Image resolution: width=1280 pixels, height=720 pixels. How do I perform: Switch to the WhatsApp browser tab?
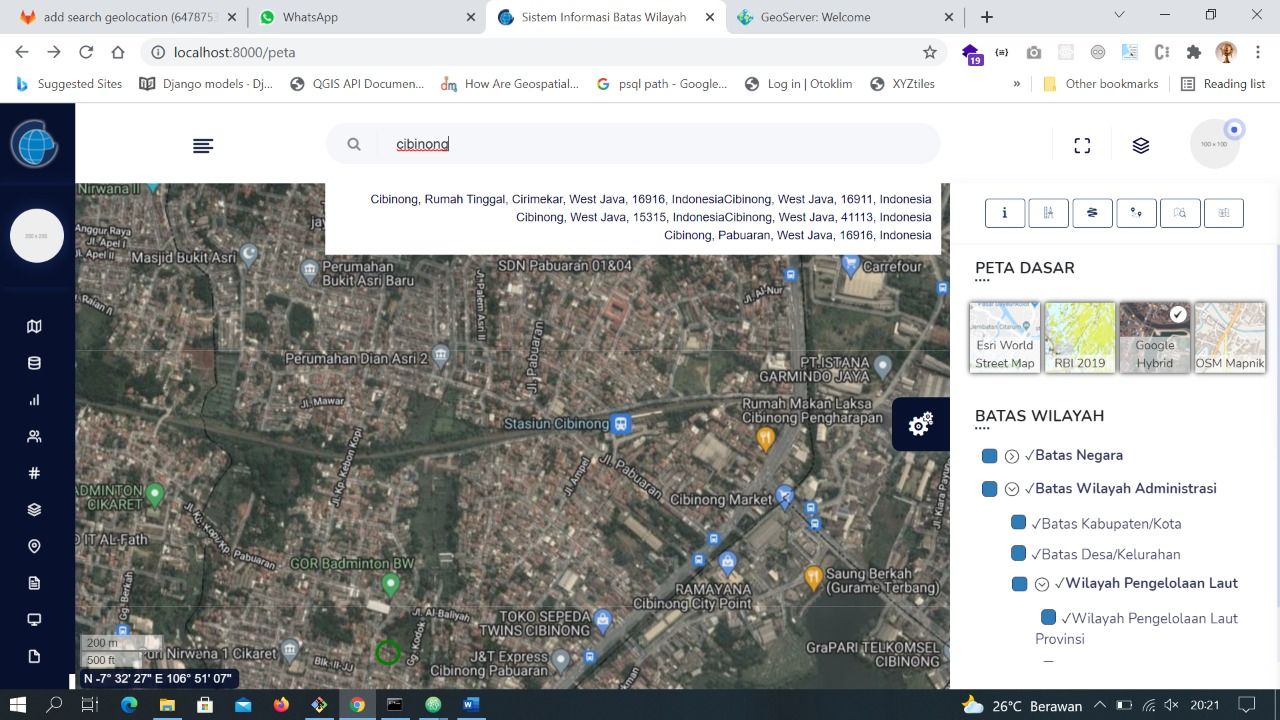pyautogui.click(x=367, y=17)
